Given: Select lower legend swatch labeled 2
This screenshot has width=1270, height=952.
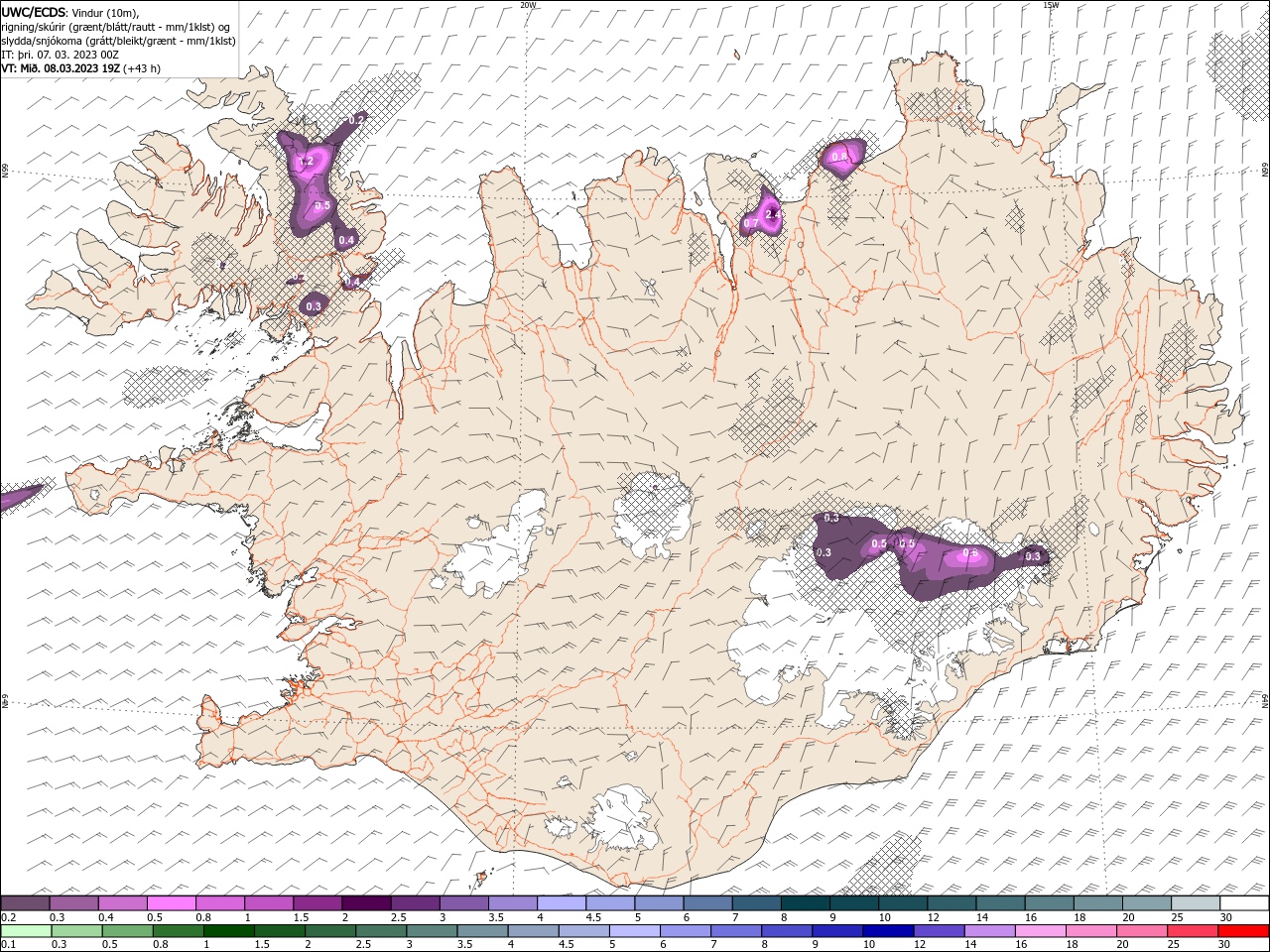Looking at the screenshot, I should [x=330, y=931].
